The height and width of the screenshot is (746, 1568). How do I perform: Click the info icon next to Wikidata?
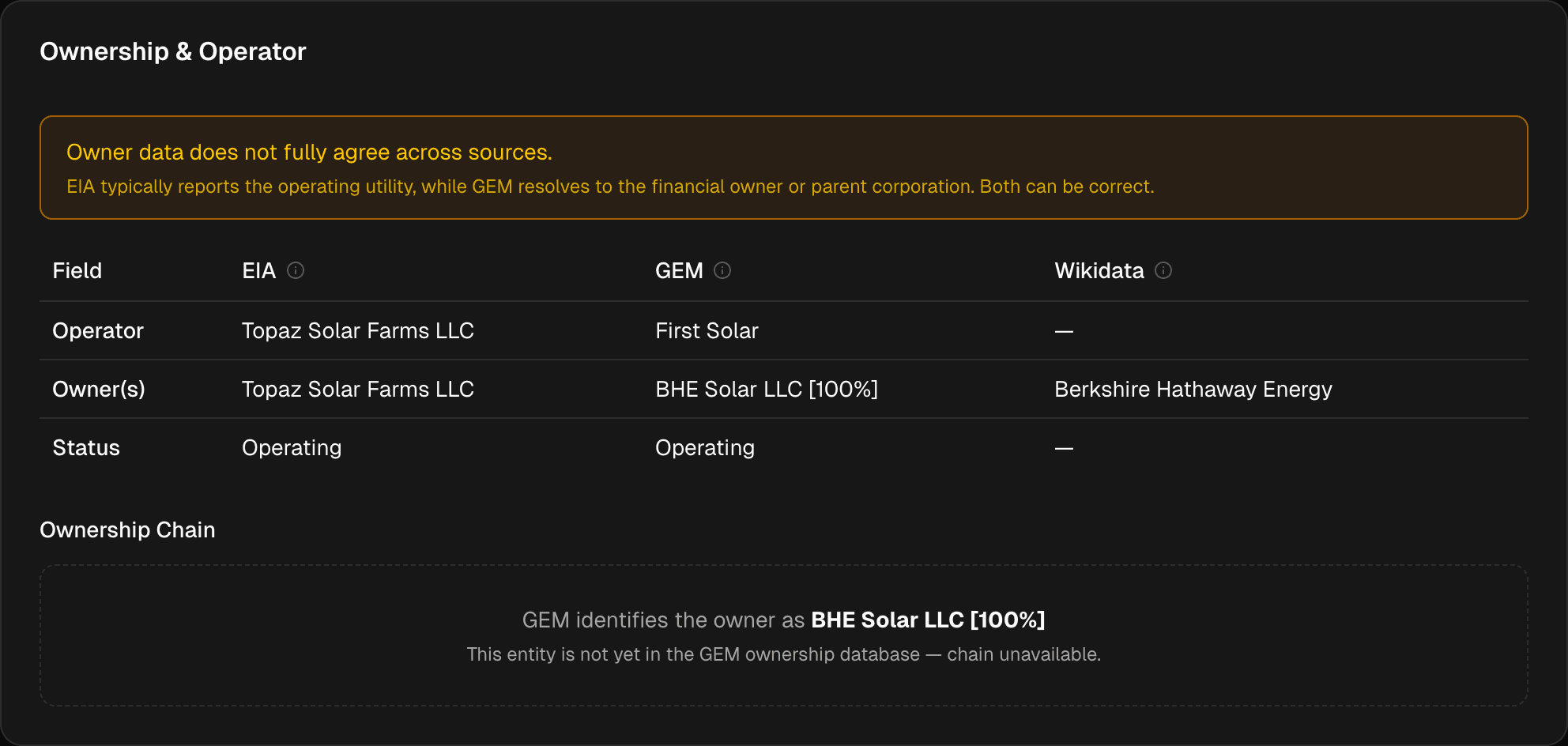tap(1163, 270)
